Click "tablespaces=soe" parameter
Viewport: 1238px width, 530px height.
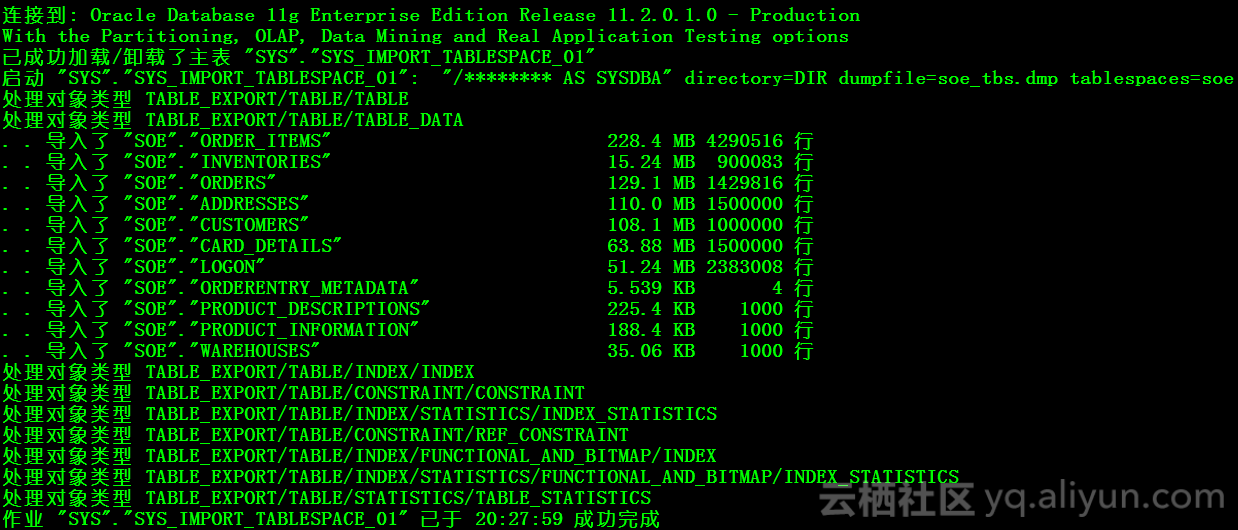point(1152,78)
